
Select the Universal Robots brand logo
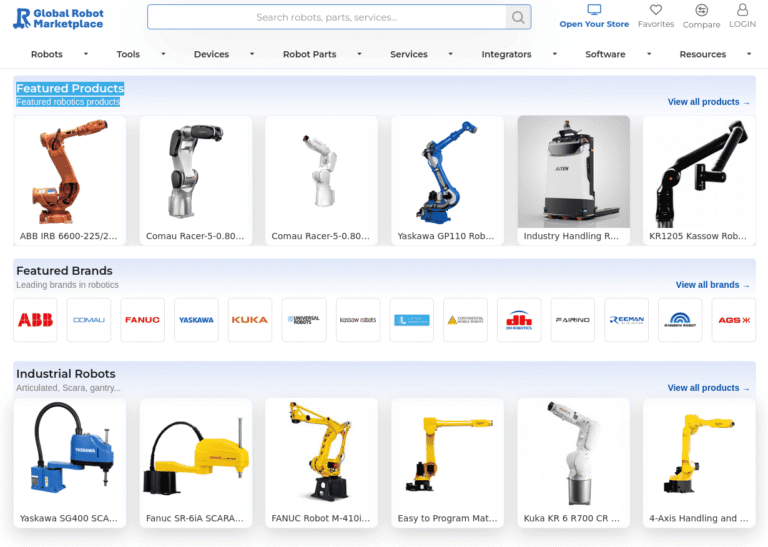tap(304, 320)
